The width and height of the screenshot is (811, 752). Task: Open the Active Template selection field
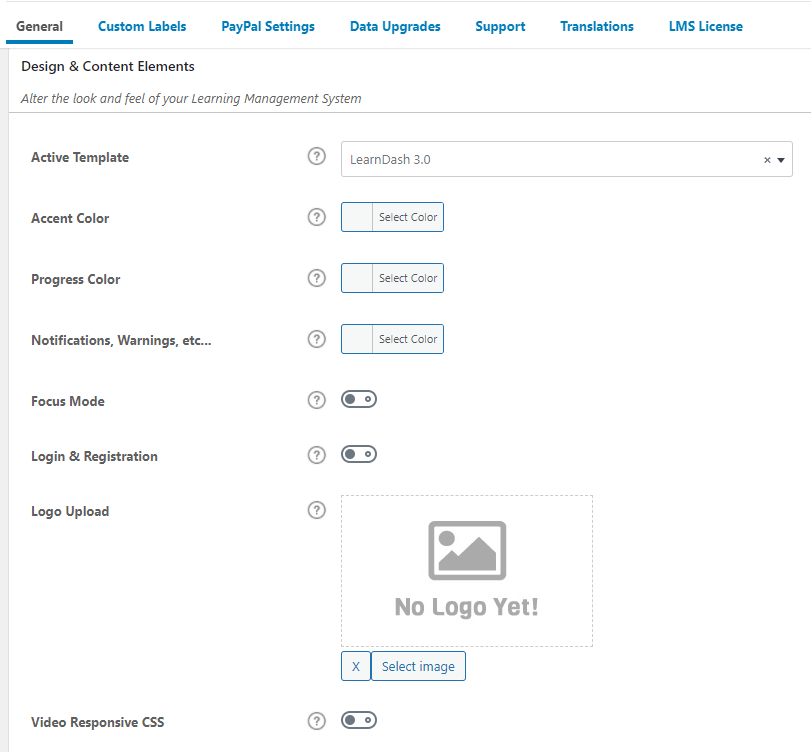pos(550,159)
